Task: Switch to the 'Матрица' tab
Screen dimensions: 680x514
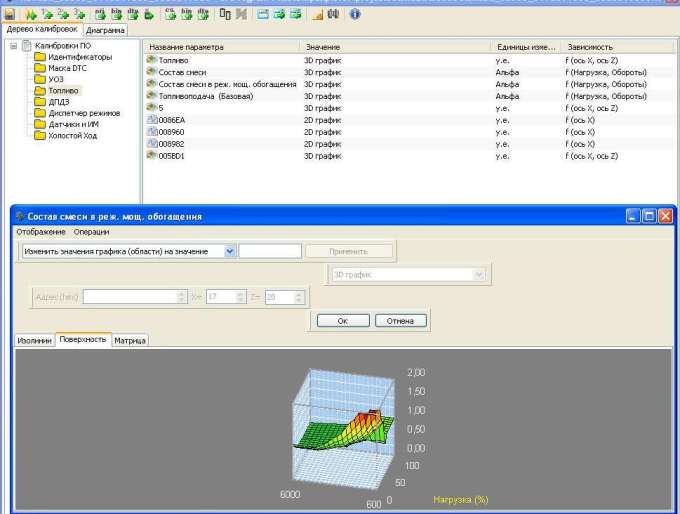Action: point(130,340)
